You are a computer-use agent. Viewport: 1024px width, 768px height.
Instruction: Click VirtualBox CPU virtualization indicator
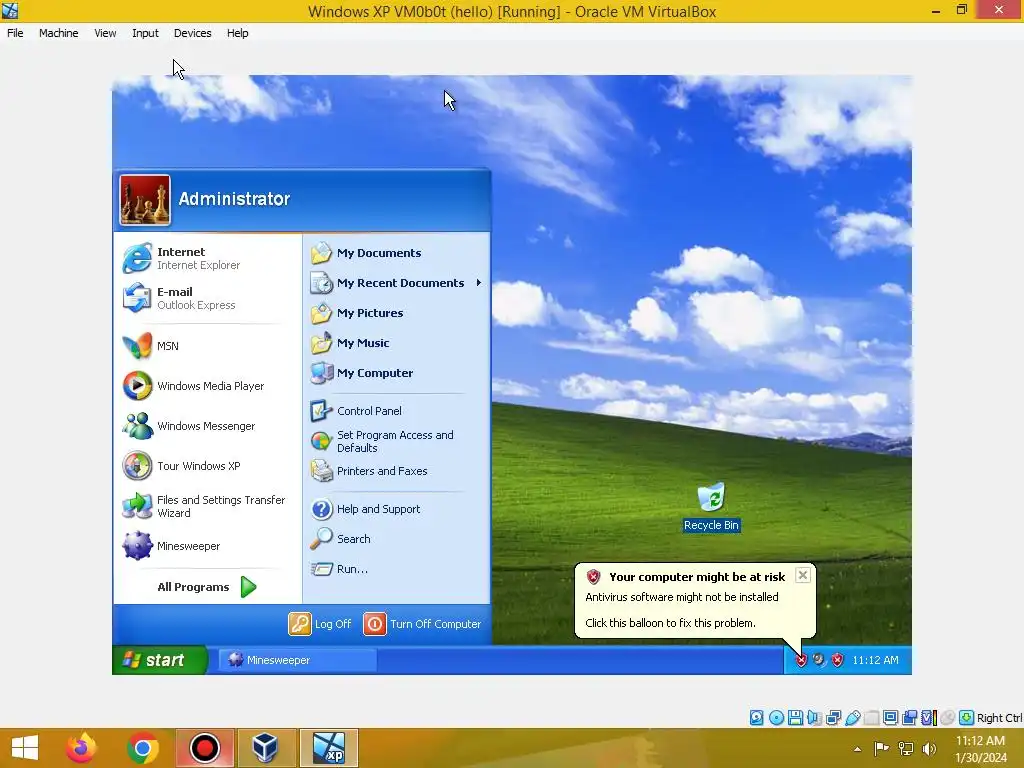pyautogui.click(x=929, y=718)
